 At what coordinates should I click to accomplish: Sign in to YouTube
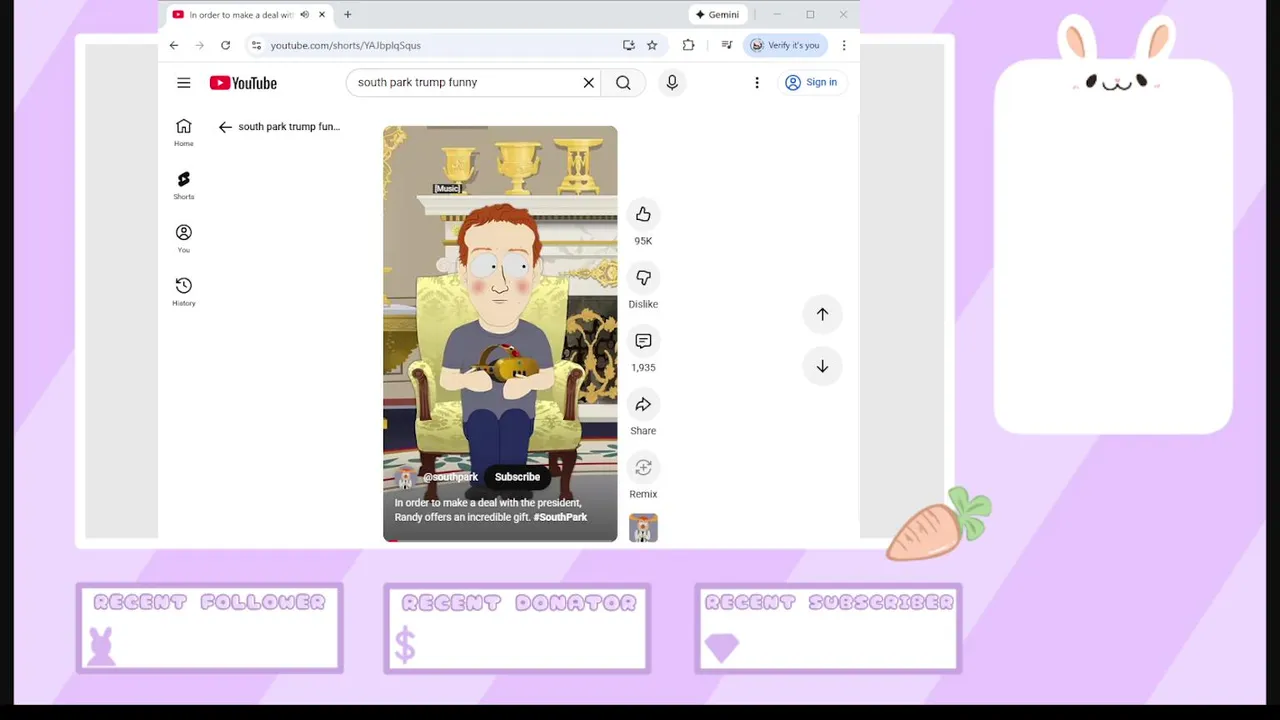[811, 83]
